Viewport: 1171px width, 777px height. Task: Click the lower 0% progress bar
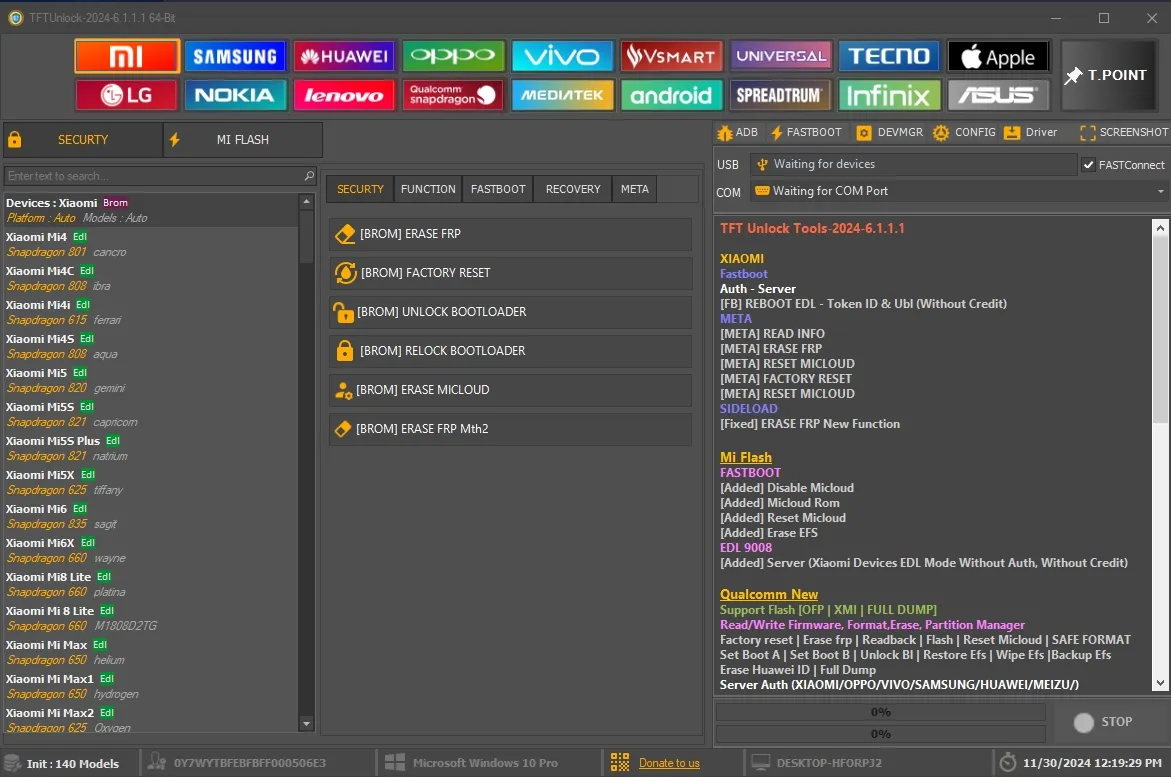tap(880, 734)
